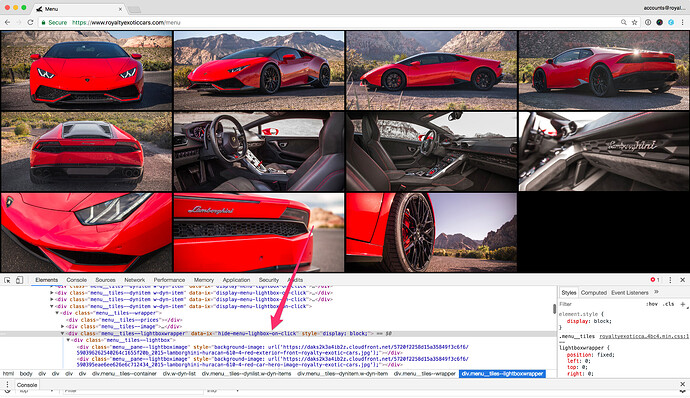690x398 pixels.
Task: Open DevTools three-dot customize menu
Action: [x=670, y=280]
